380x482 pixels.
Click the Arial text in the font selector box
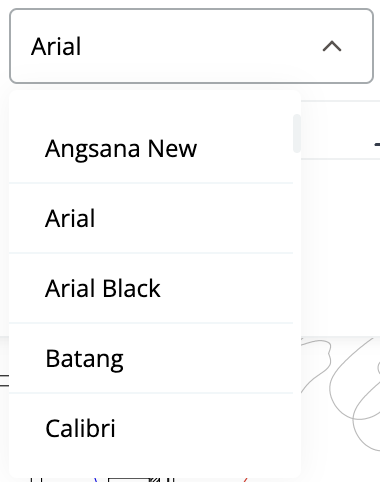click(56, 46)
